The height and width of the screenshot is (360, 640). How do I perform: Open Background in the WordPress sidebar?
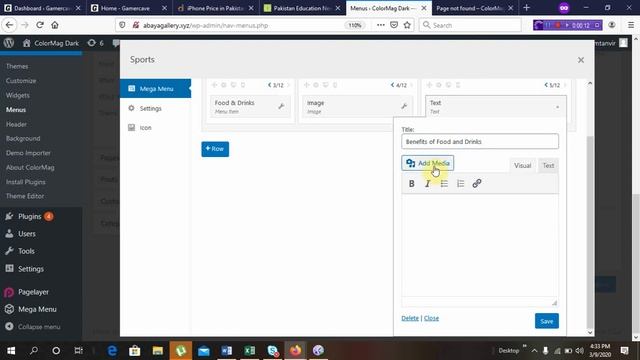[23, 139]
